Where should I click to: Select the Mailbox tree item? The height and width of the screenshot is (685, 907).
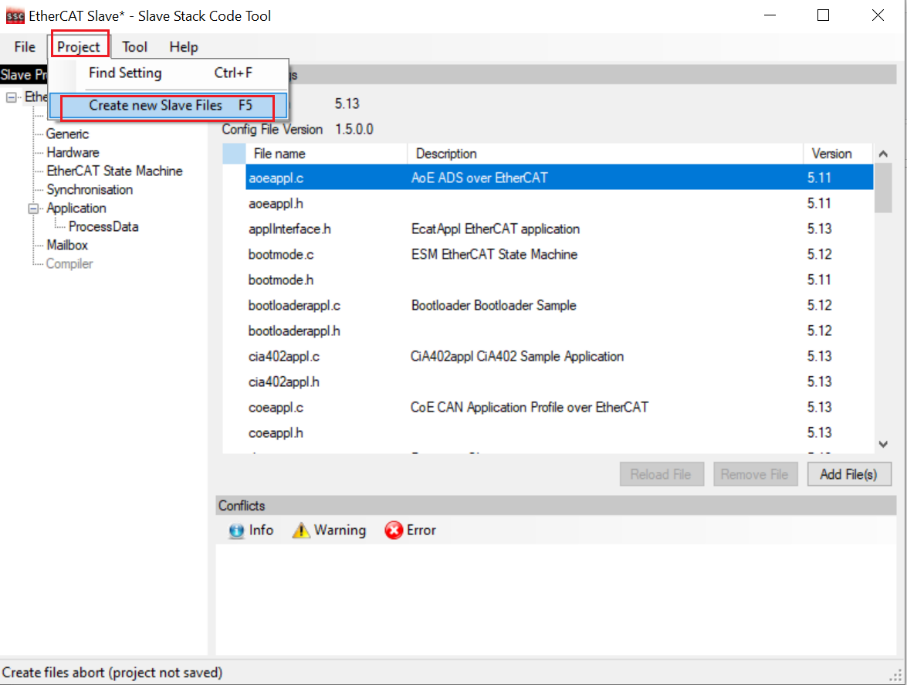point(67,245)
